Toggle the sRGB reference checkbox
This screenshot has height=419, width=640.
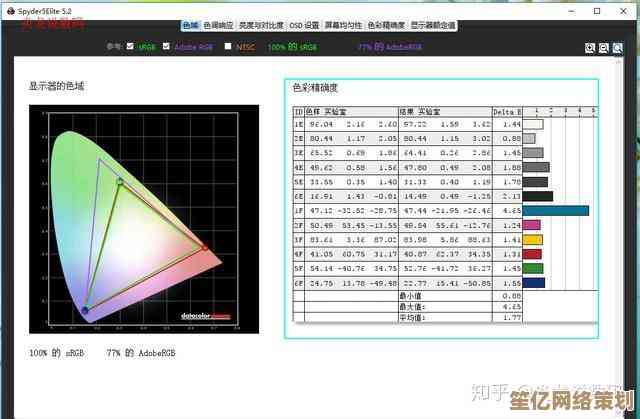point(131,46)
